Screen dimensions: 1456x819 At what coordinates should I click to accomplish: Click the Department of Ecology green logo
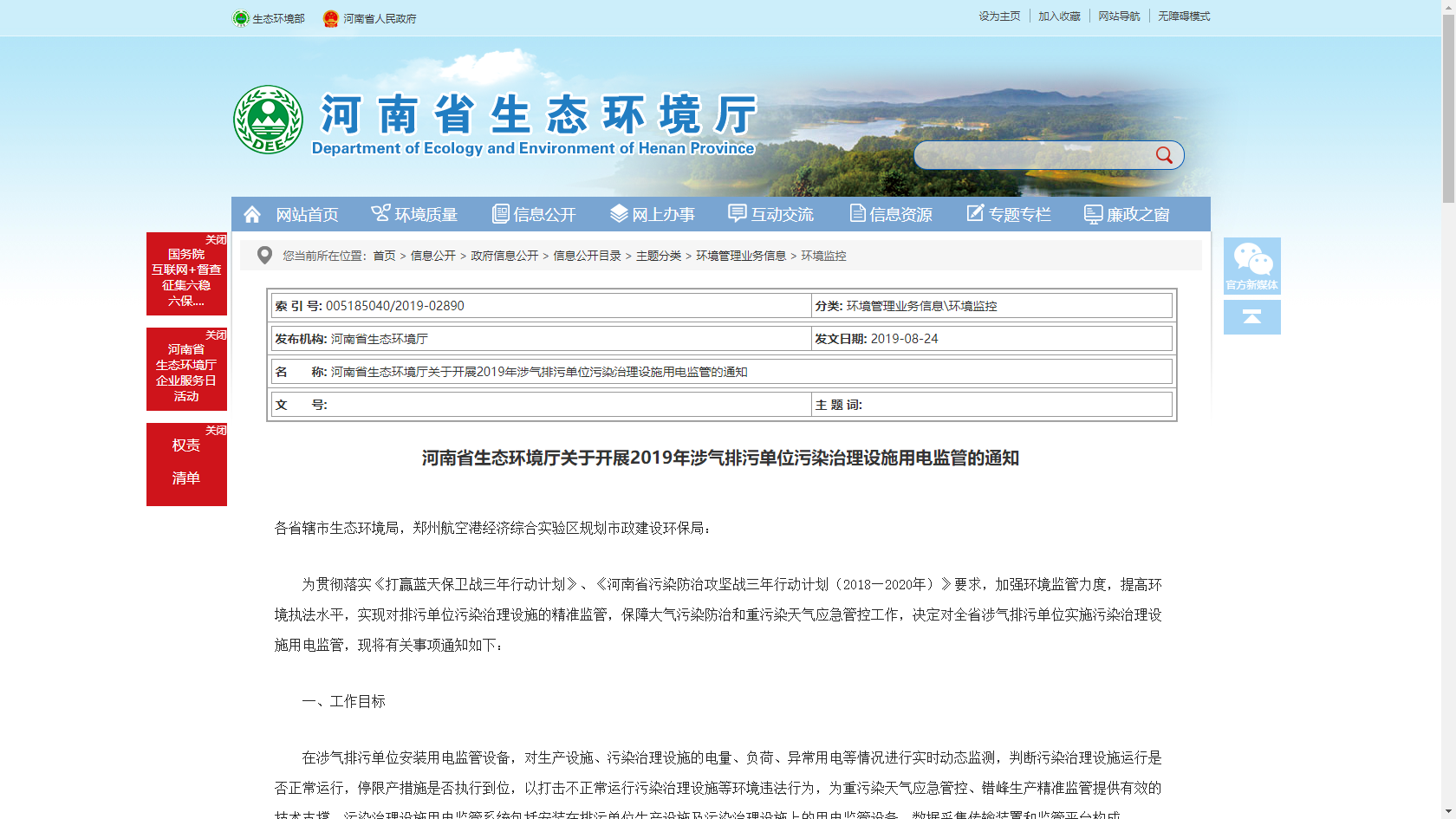pos(268,120)
